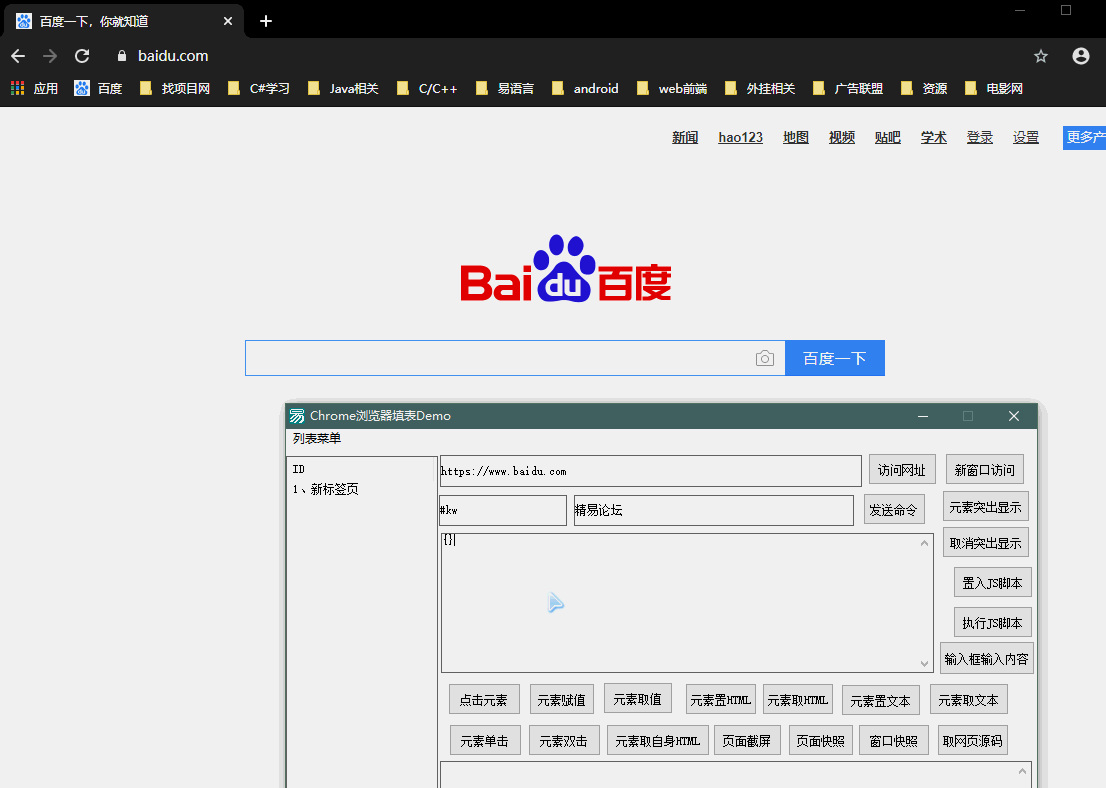Screen dimensions: 1106x788
Task: Click the 输入框输入内容 button
Action: (986, 658)
